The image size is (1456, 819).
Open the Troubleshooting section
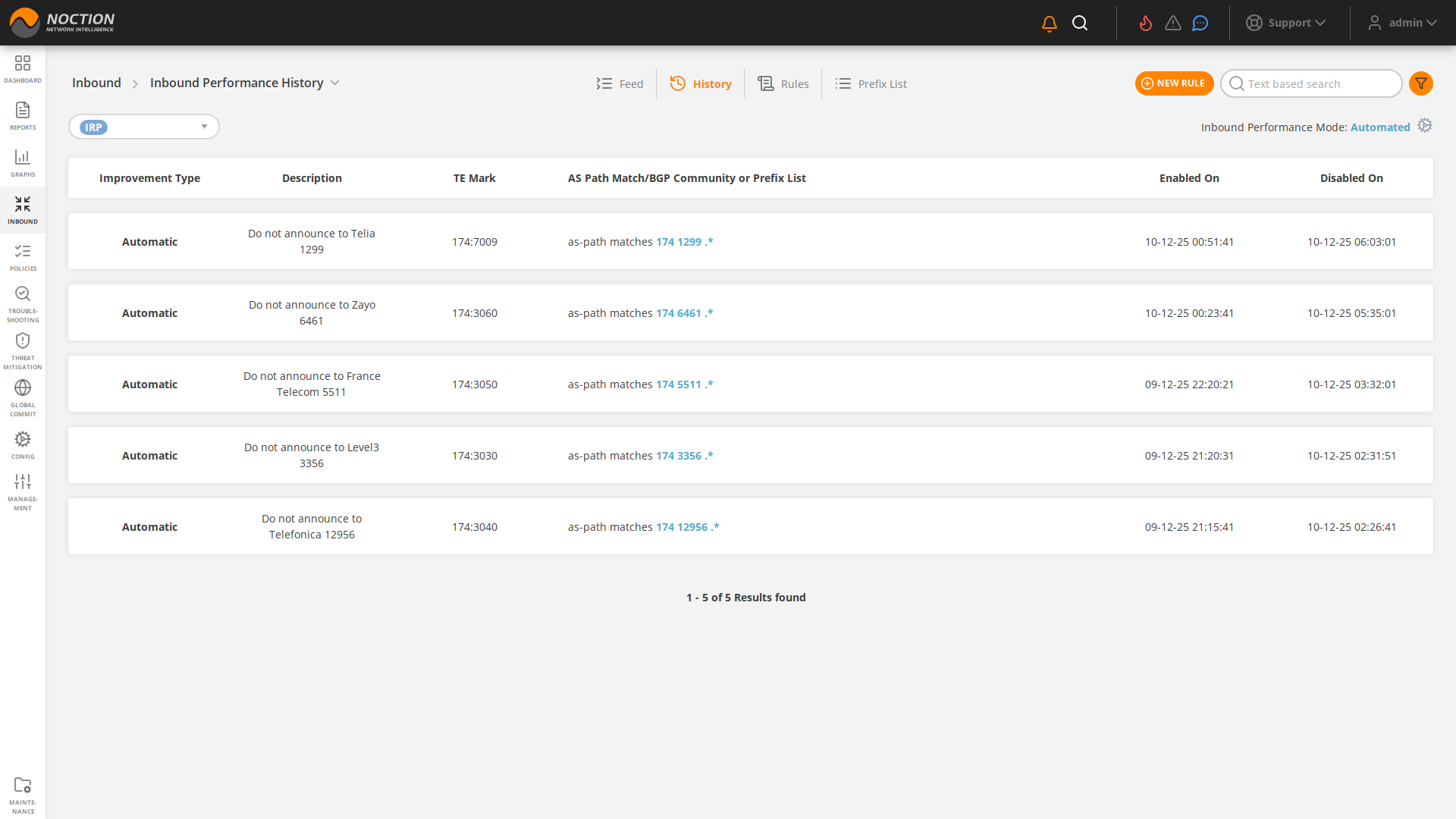pos(23,302)
